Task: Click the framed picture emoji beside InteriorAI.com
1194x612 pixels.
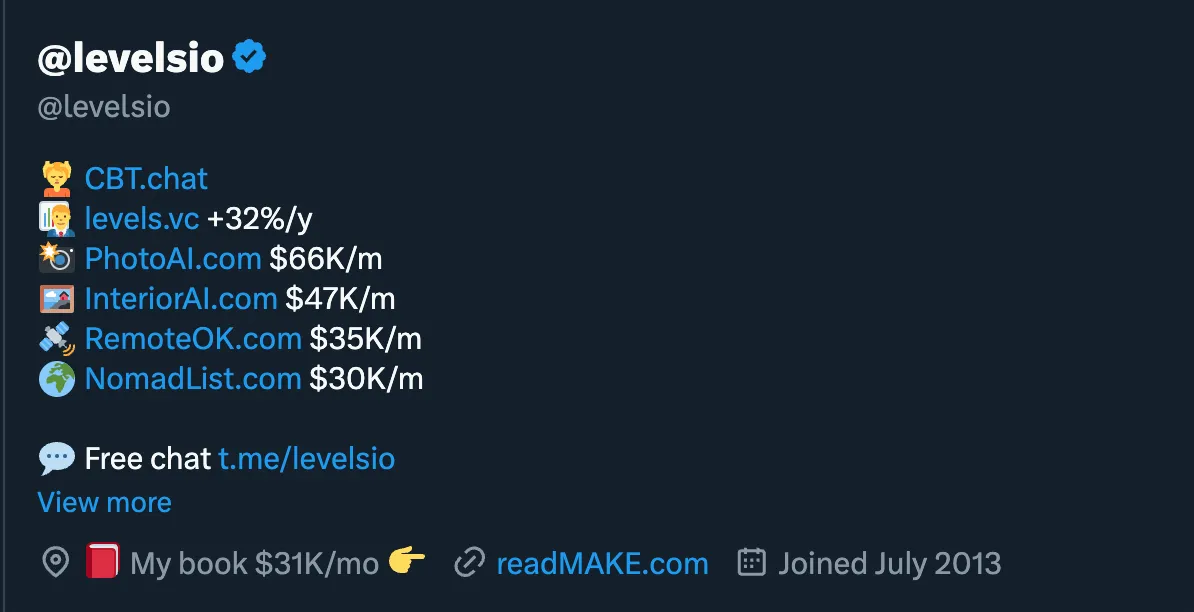Action: pyautogui.click(x=57, y=299)
